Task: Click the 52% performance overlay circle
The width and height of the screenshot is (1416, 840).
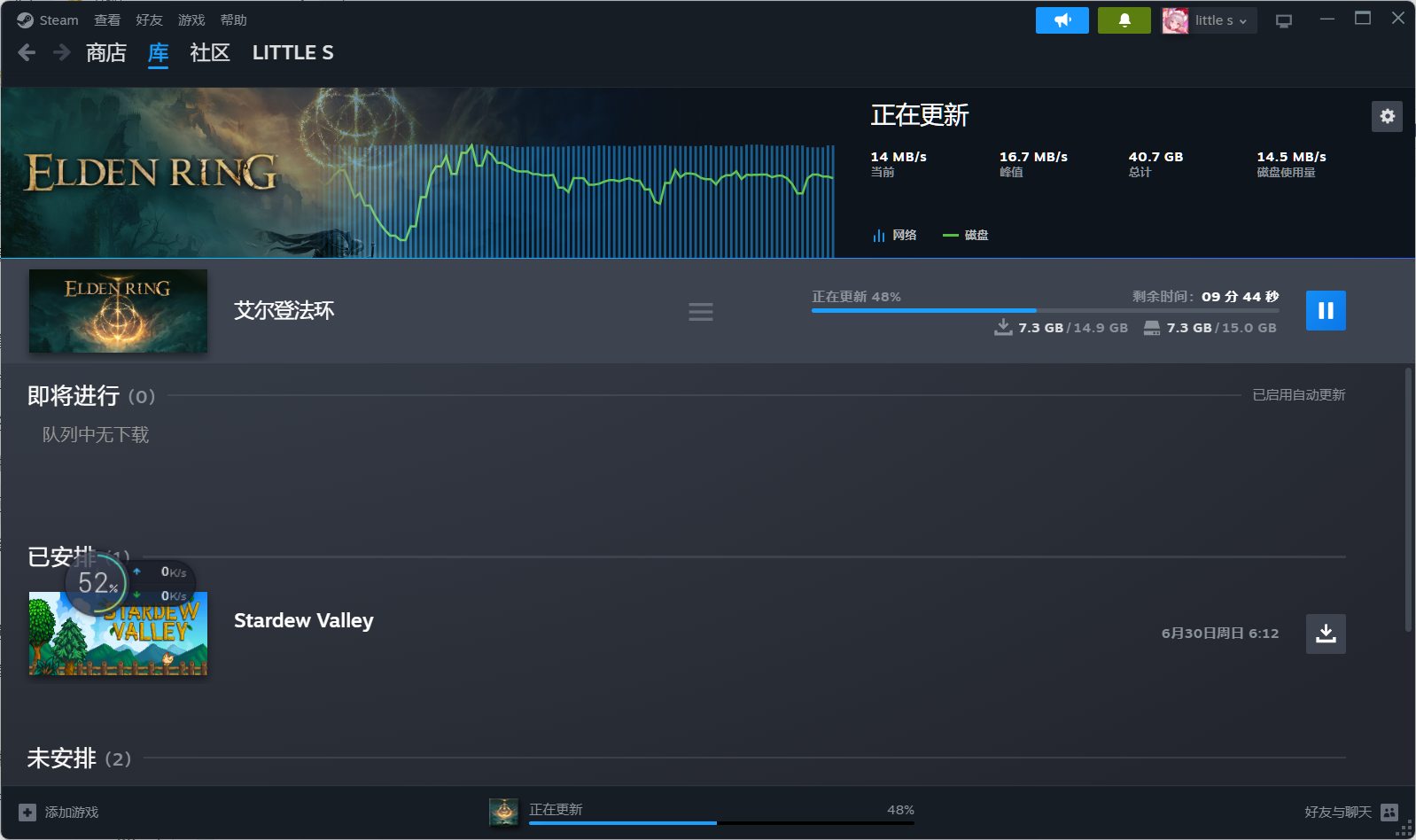Action: tap(97, 584)
